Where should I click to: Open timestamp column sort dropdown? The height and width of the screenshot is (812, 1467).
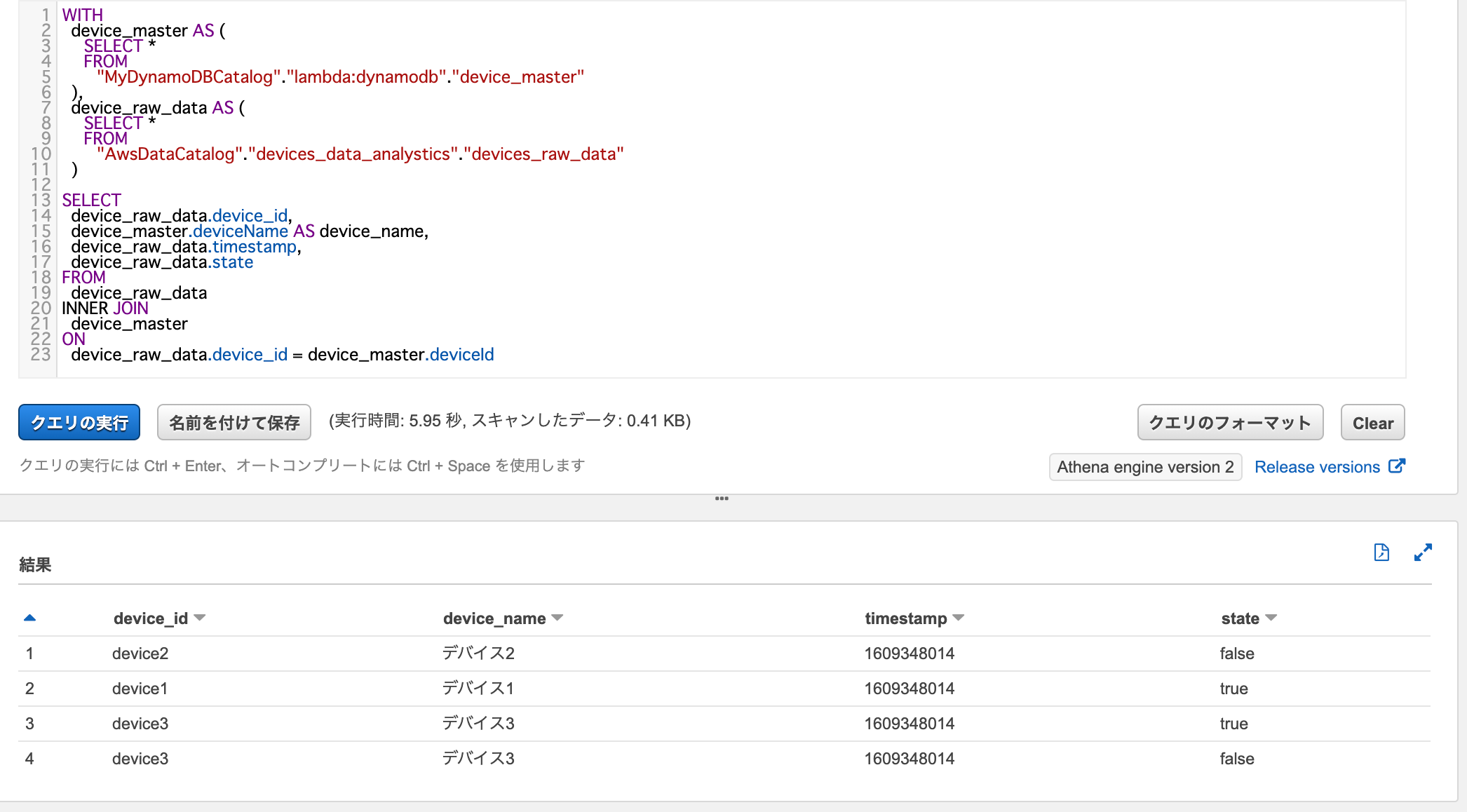[x=959, y=618]
